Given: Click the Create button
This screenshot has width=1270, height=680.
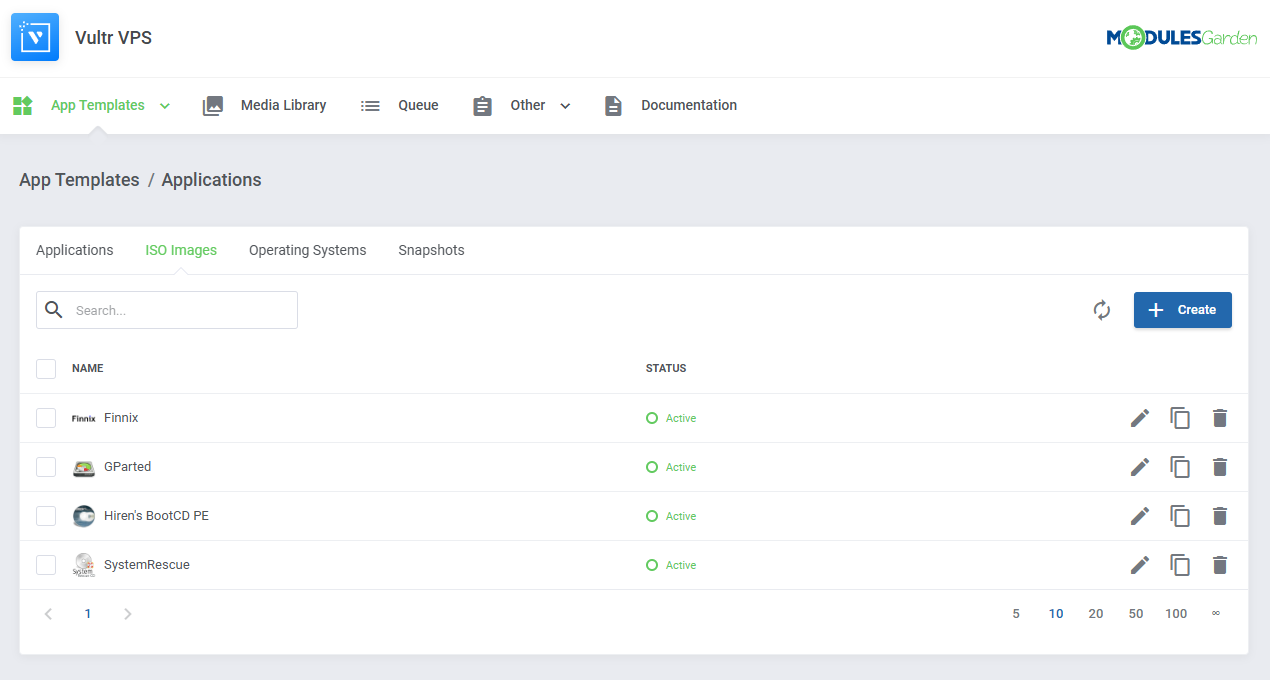Looking at the screenshot, I should (x=1182, y=310).
